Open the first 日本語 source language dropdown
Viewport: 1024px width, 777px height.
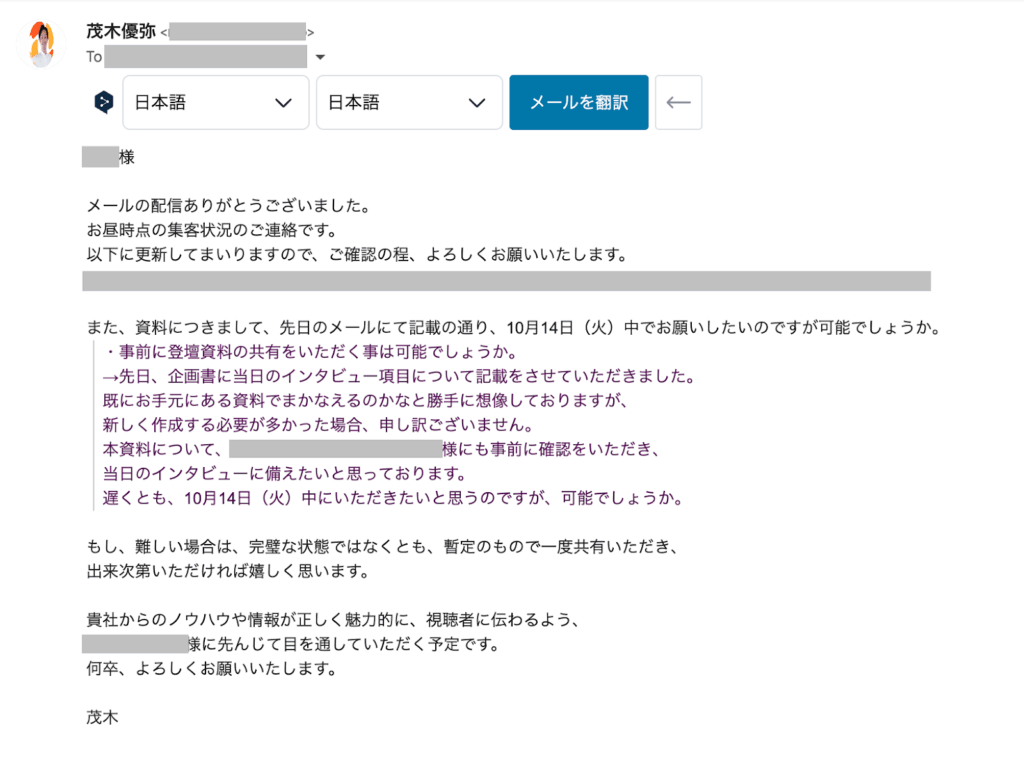click(x=215, y=102)
